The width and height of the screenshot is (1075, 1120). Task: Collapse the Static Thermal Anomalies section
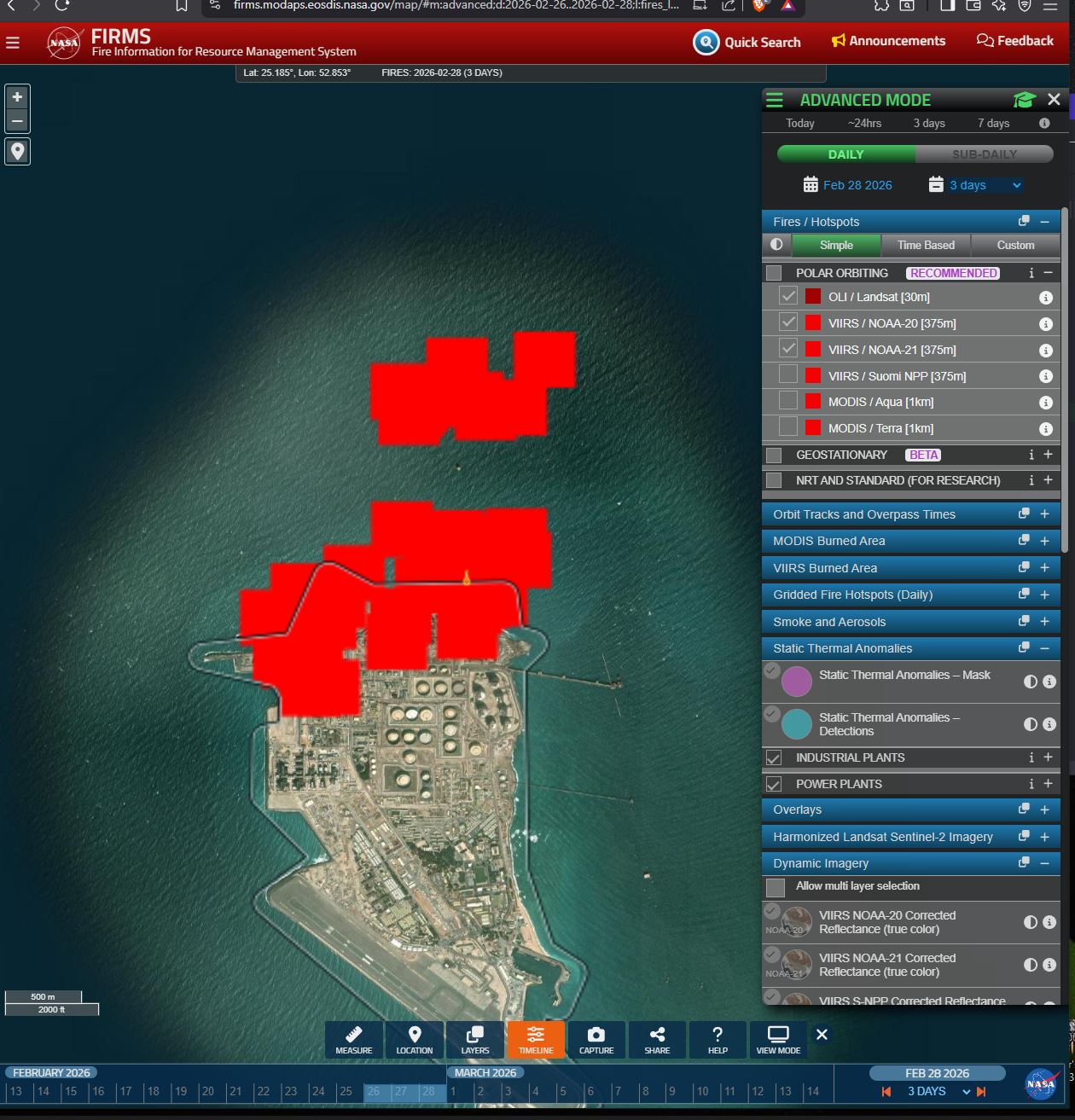coord(1044,648)
